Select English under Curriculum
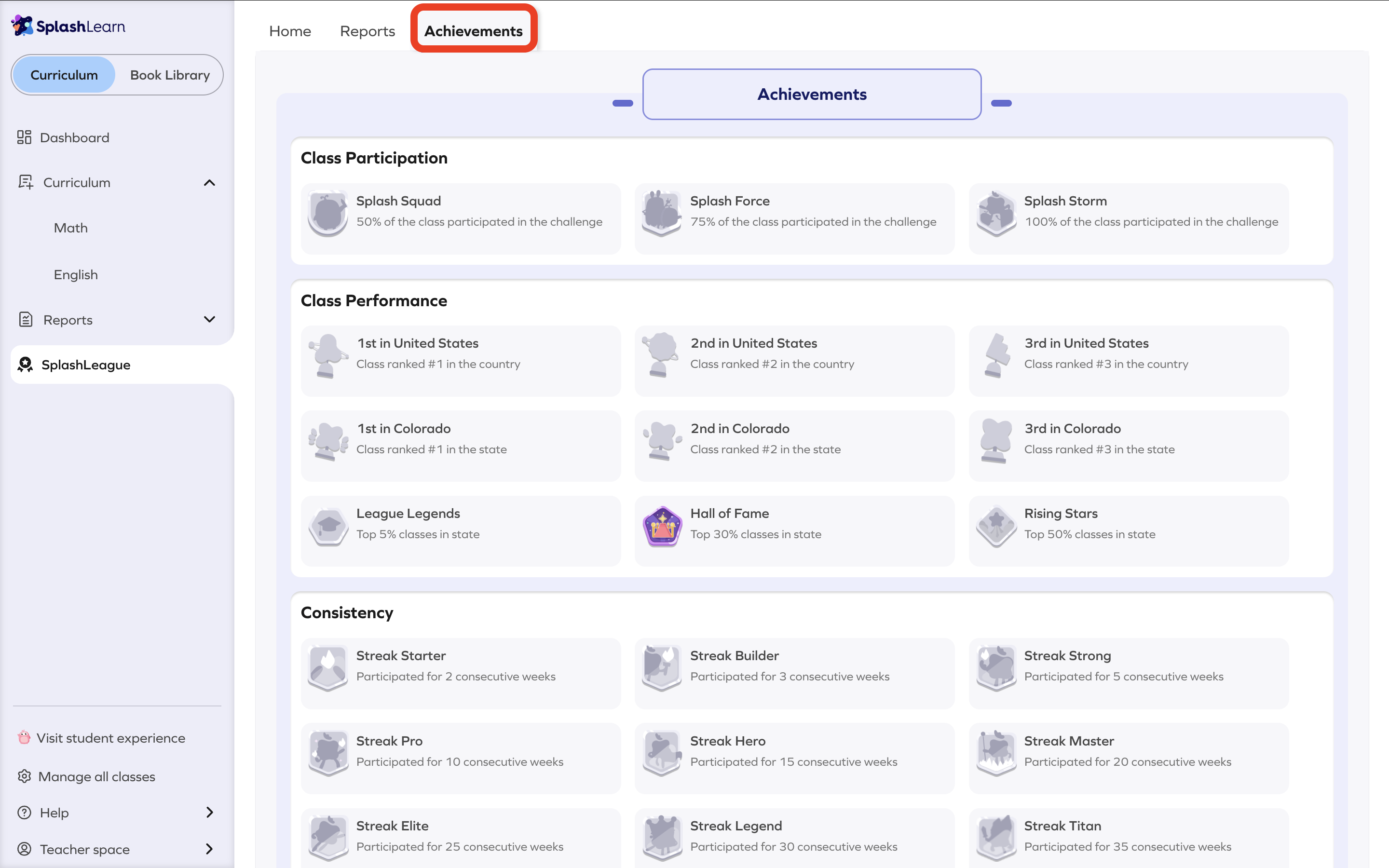This screenshot has height=868, width=1389. [x=76, y=274]
